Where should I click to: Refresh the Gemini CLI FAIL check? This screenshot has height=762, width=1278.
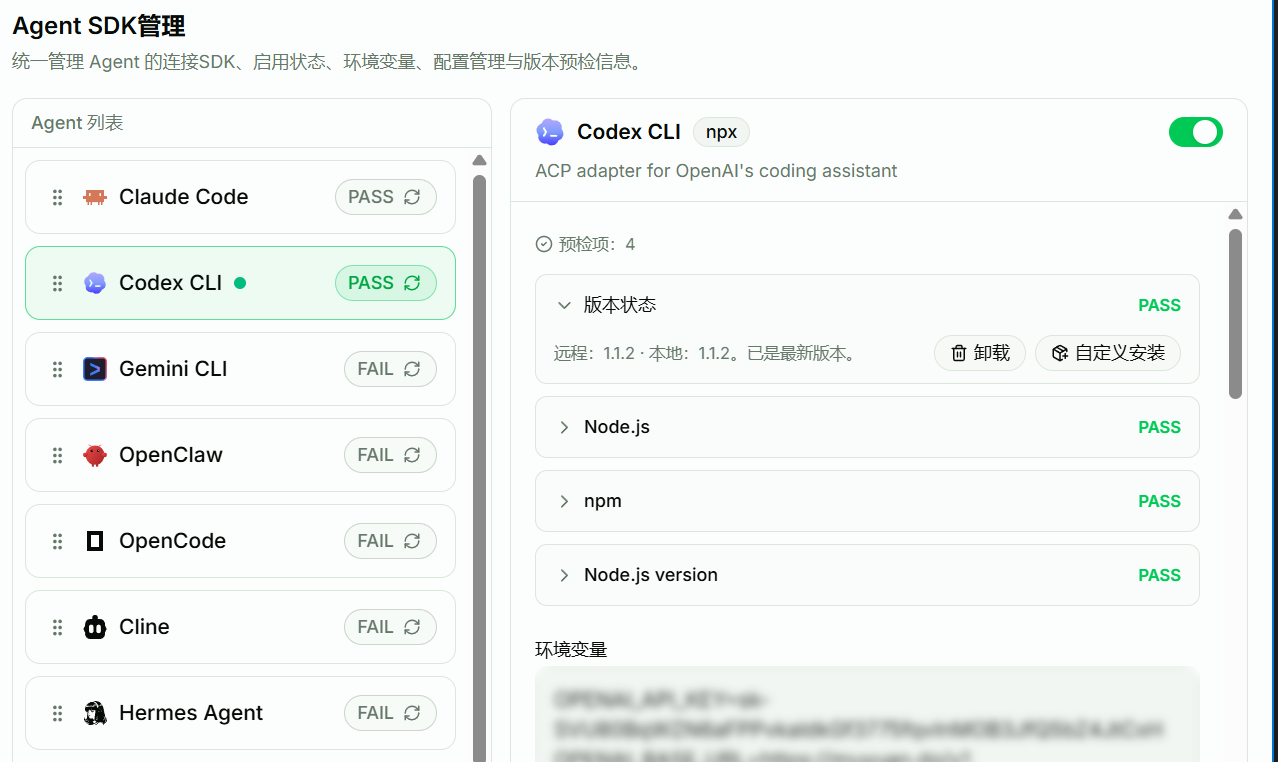coord(412,369)
